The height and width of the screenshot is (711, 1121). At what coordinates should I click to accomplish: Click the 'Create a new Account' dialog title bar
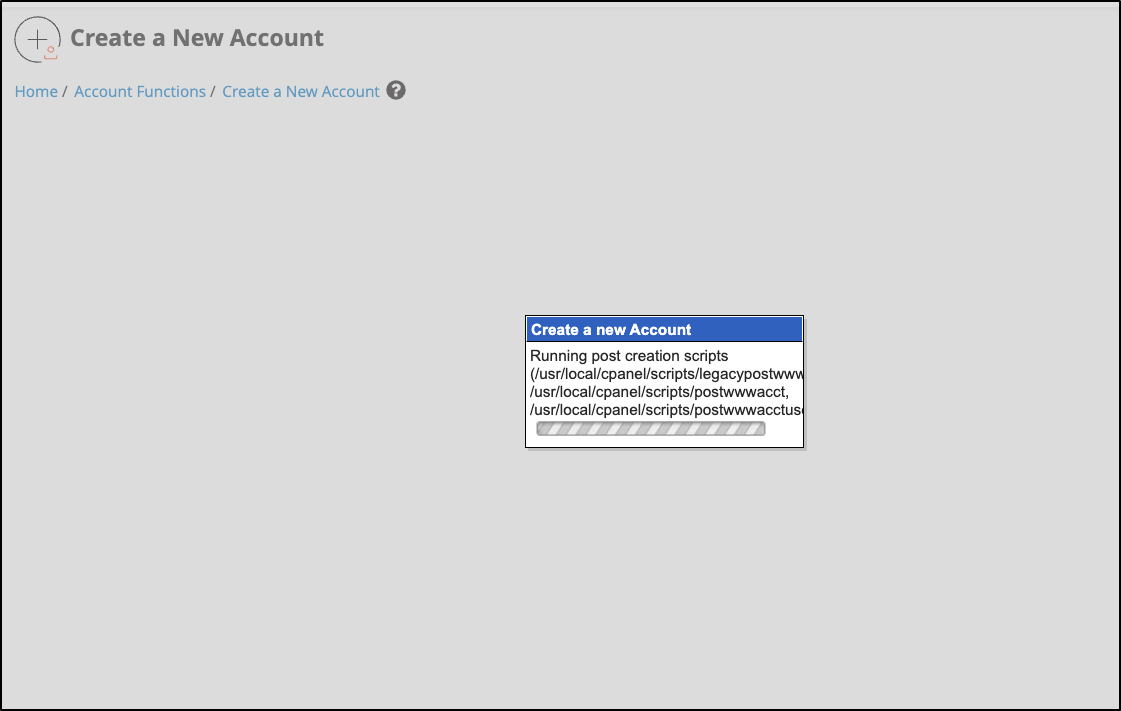[x=665, y=329]
